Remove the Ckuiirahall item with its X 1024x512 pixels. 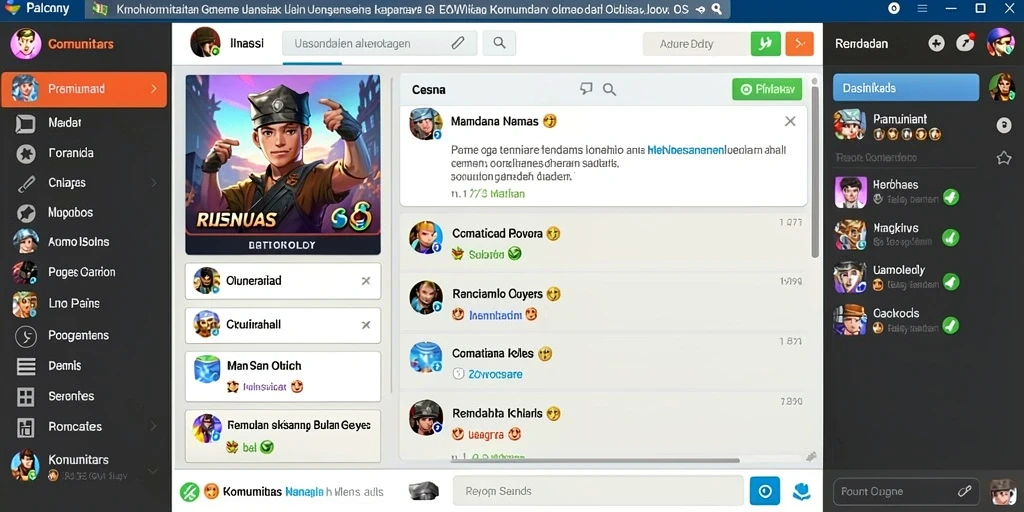point(366,325)
